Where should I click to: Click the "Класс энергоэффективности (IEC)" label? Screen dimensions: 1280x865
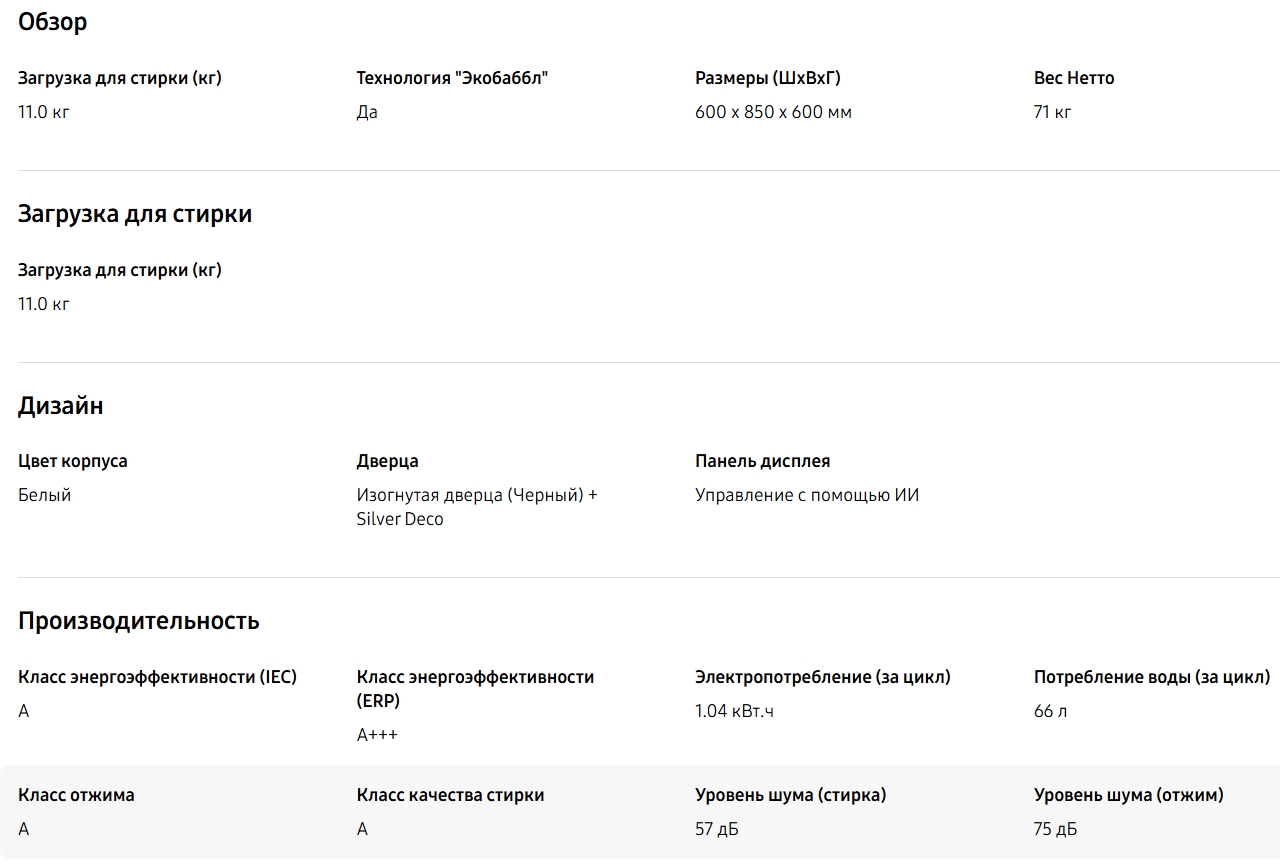coord(157,677)
